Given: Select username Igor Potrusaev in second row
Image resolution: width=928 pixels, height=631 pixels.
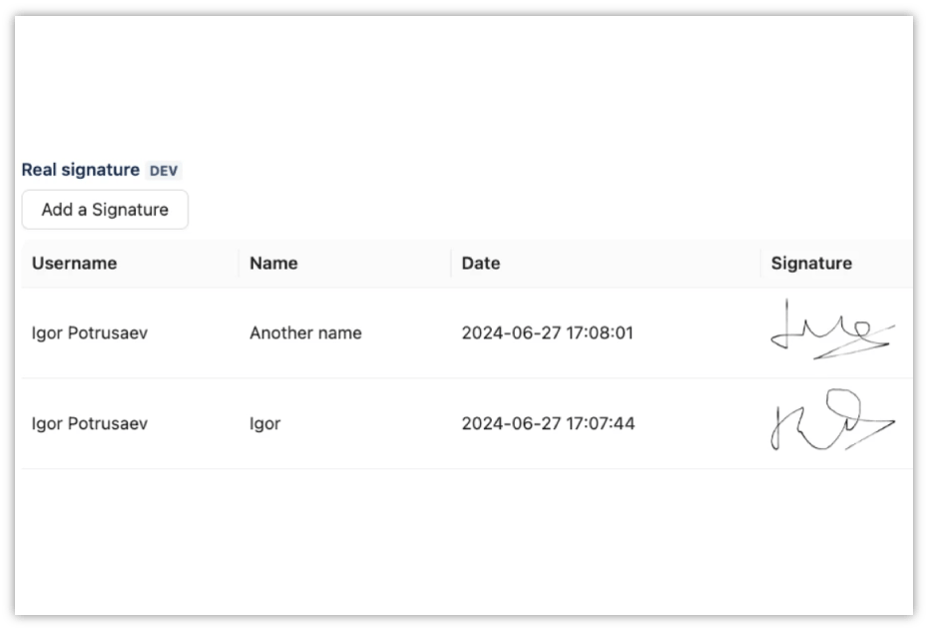Looking at the screenshot, I should tap(89, 423).
